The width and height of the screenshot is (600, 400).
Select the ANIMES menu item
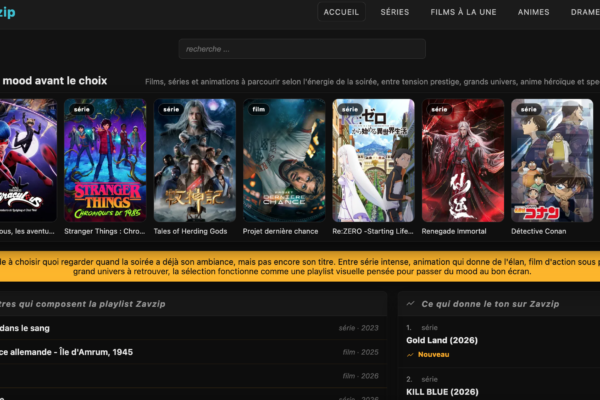point(533,12)
